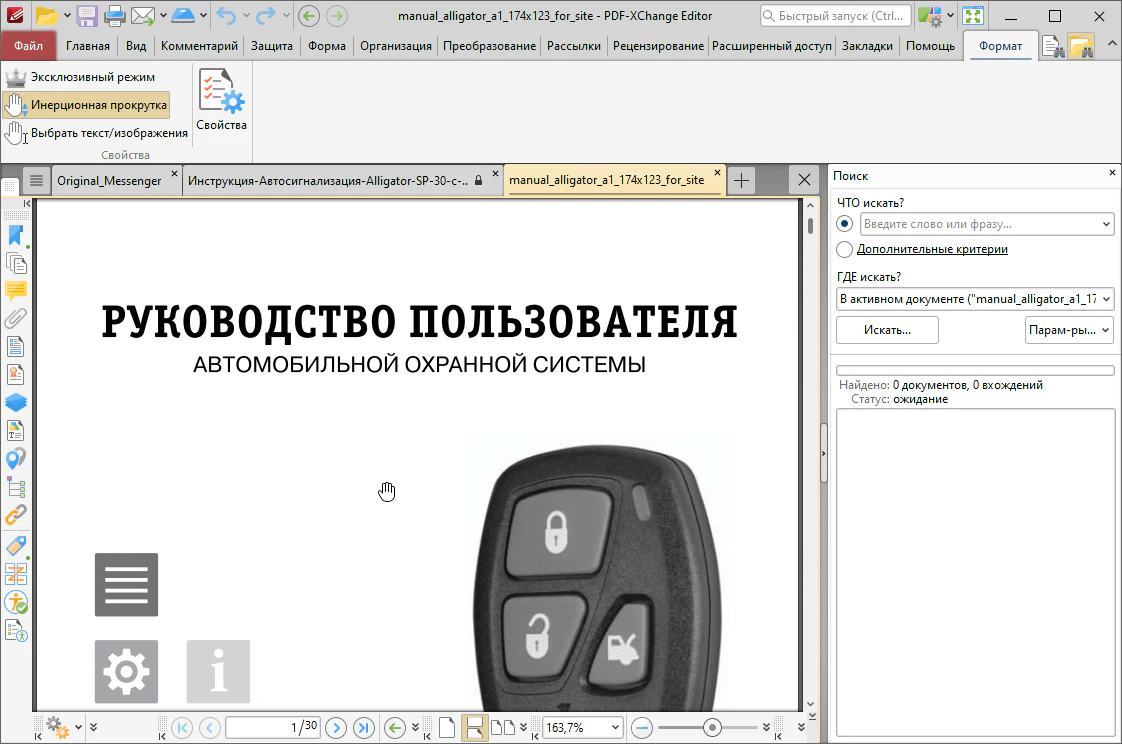Screen dimensions: 1122x744
Task: Go to the next page
Action: click(x=337, y=727)
